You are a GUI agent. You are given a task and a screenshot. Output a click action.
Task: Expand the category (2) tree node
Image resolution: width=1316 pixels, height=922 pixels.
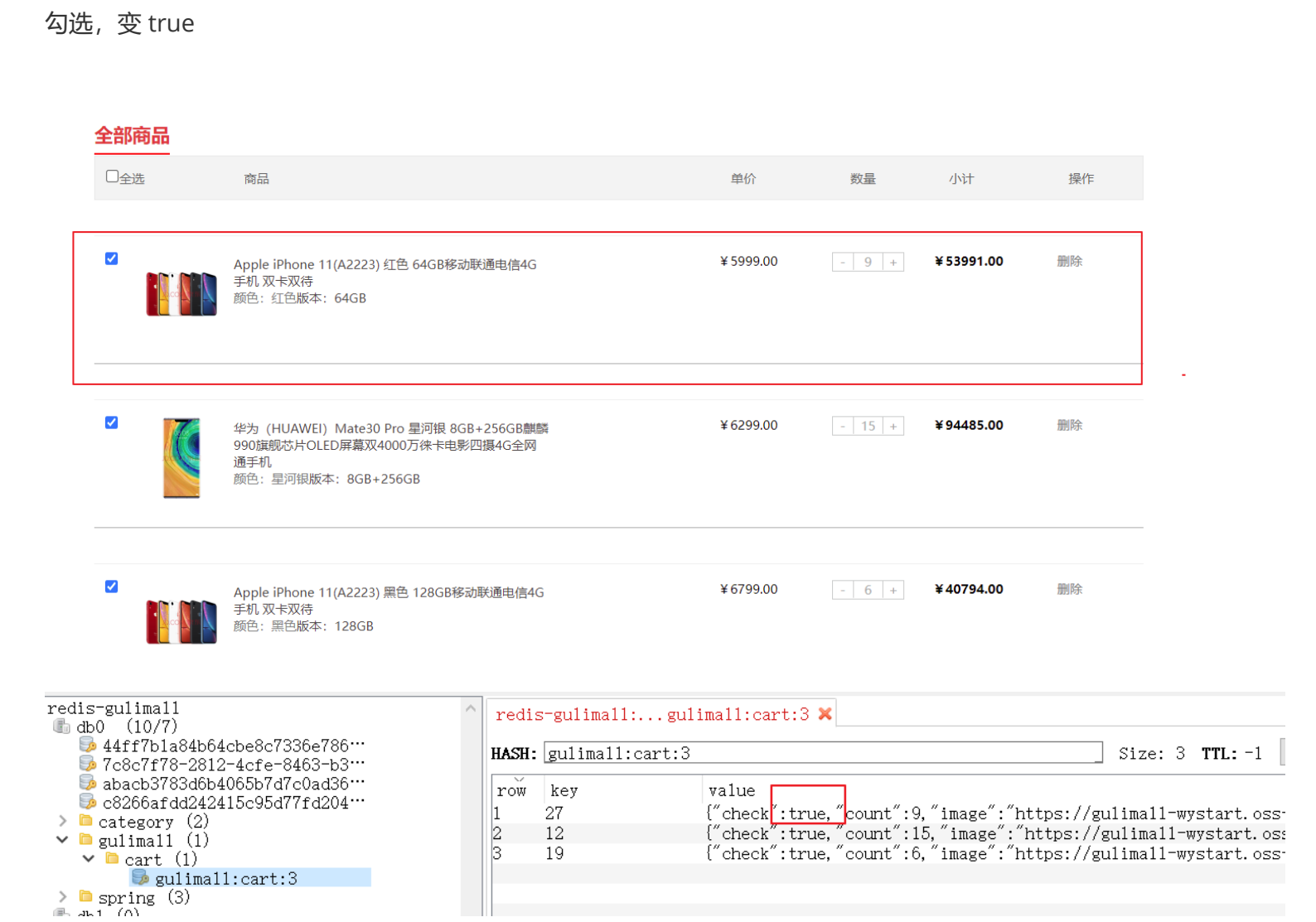coord(63,821)
